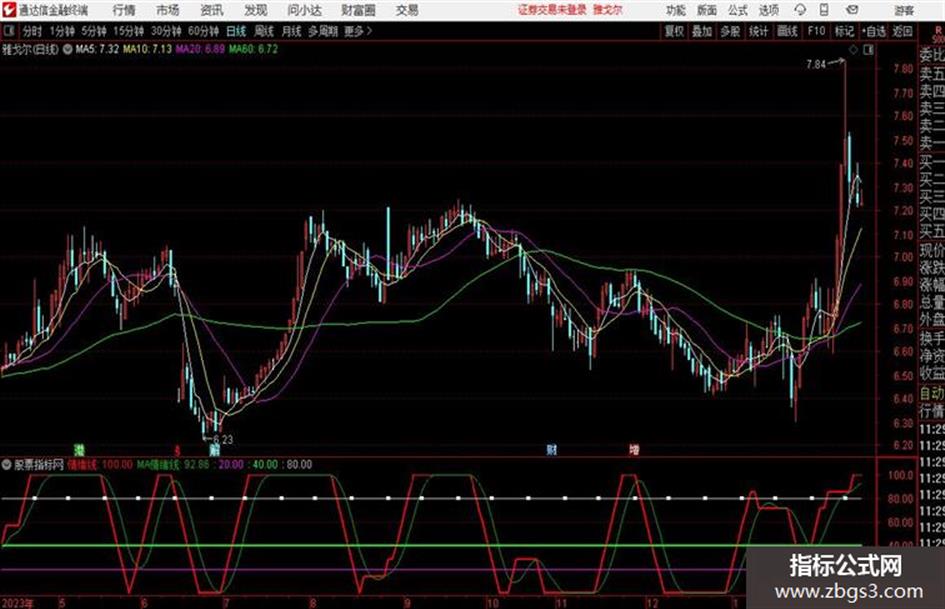
Task: Expand the dropdown arrow beside 股票指标网 indicator
Action: pos(7,465)
